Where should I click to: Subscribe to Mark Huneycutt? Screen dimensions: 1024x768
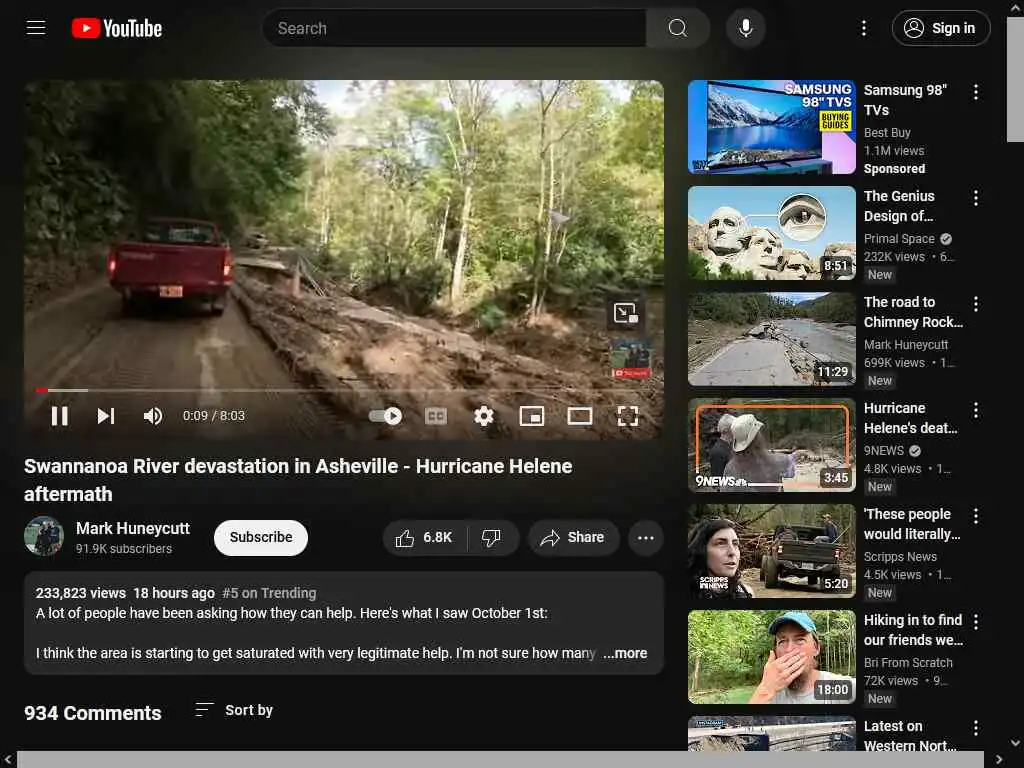(x=261, y=537)
